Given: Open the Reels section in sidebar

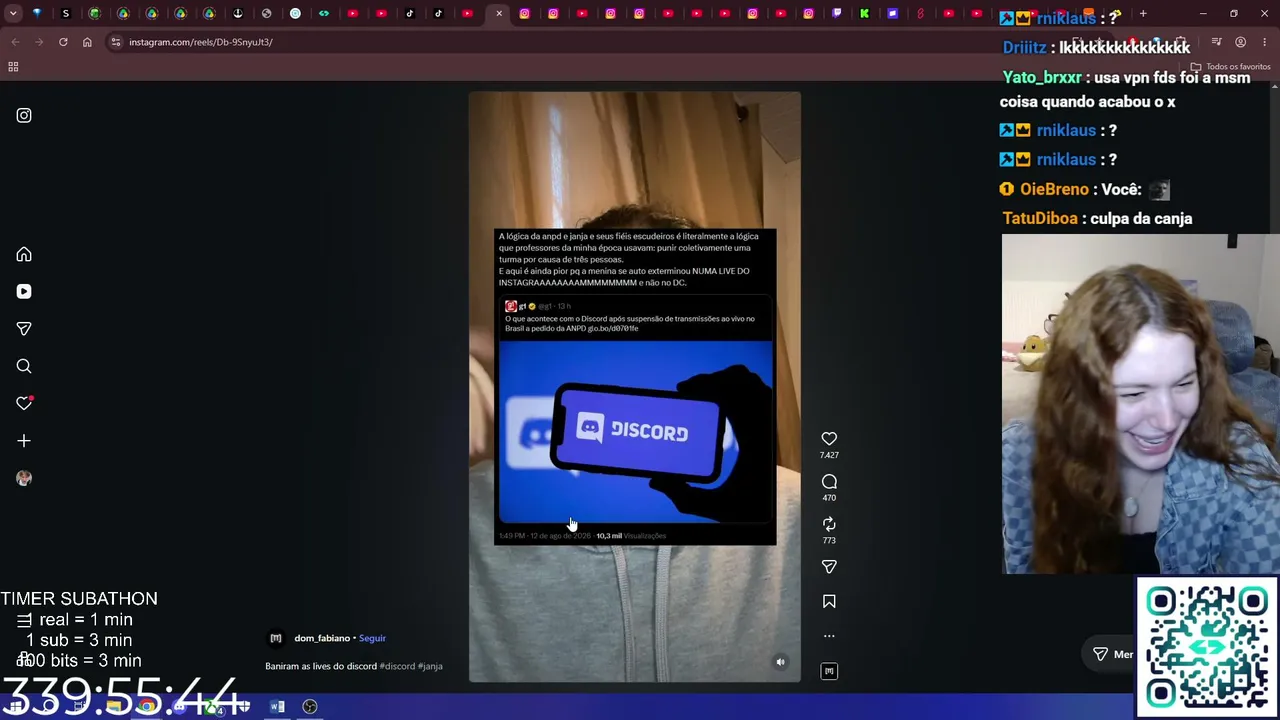Looking at the screenshot, I should tap(24, 292).
